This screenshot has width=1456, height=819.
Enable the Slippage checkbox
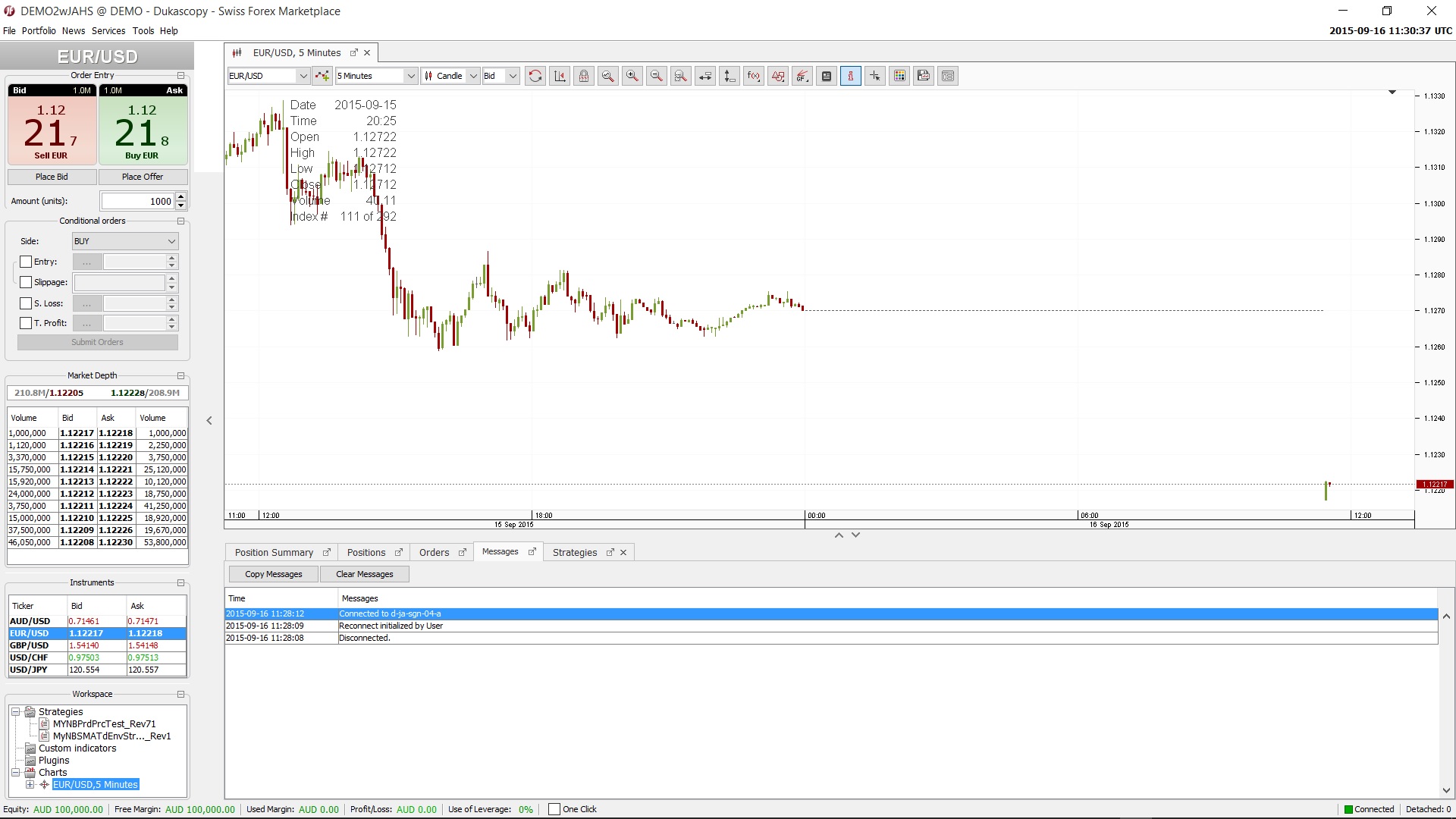[26, 282]
